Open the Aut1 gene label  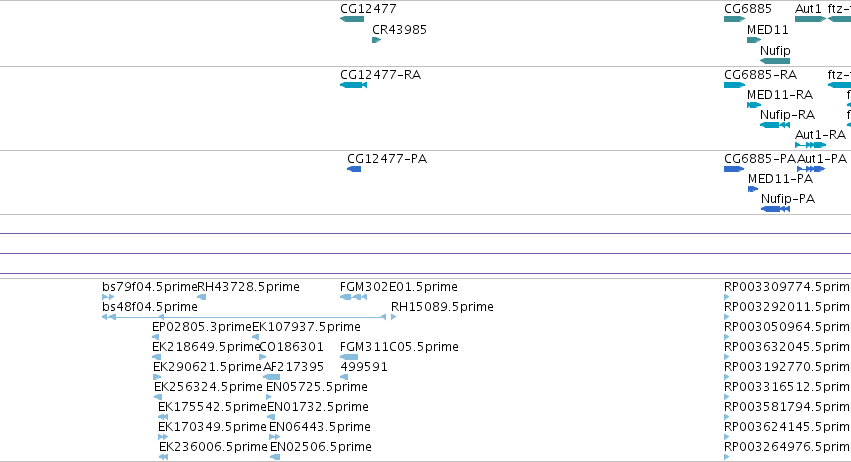808,9
